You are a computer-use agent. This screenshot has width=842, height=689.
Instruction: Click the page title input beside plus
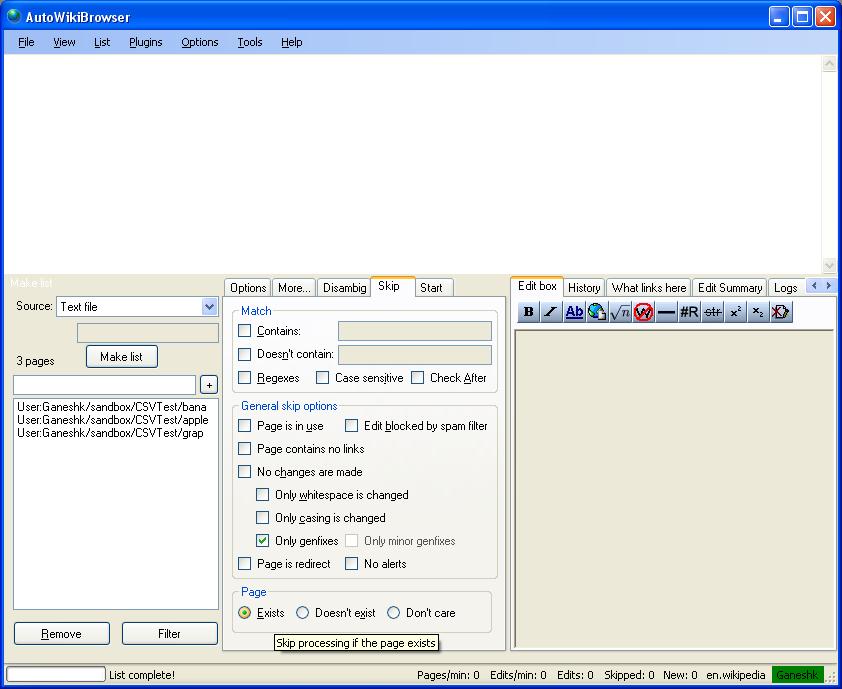pos(104,385)
